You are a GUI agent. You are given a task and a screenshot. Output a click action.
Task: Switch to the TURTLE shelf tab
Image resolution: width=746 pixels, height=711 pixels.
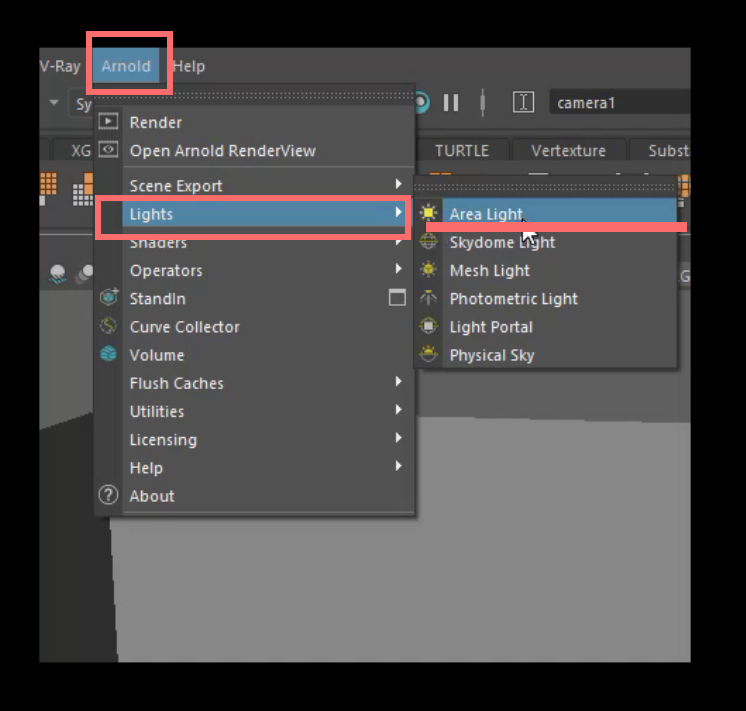click(462, 150)
